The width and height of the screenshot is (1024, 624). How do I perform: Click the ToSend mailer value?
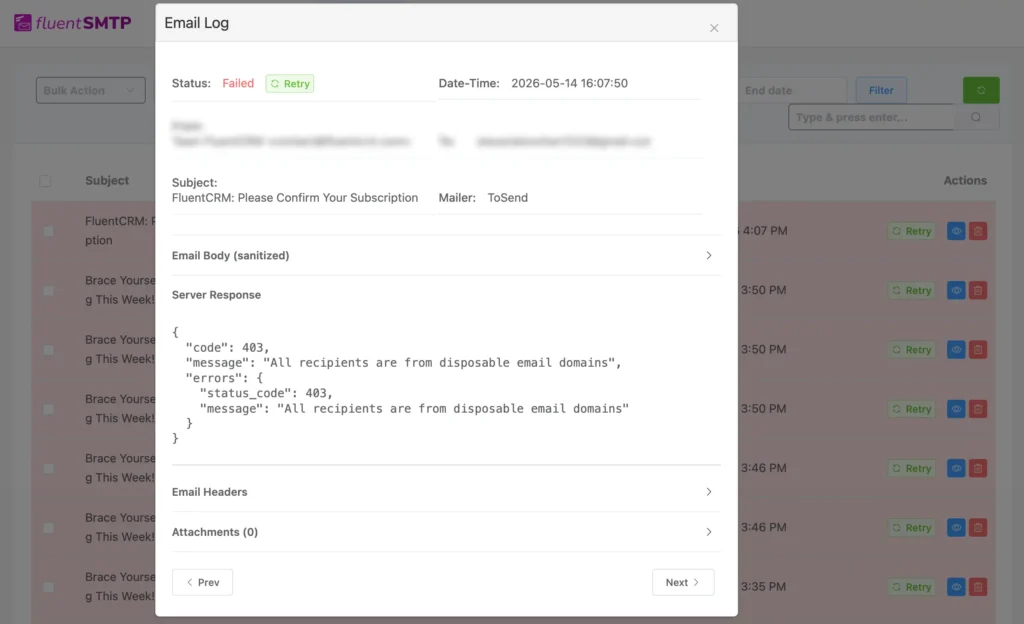tap(507, 198)
